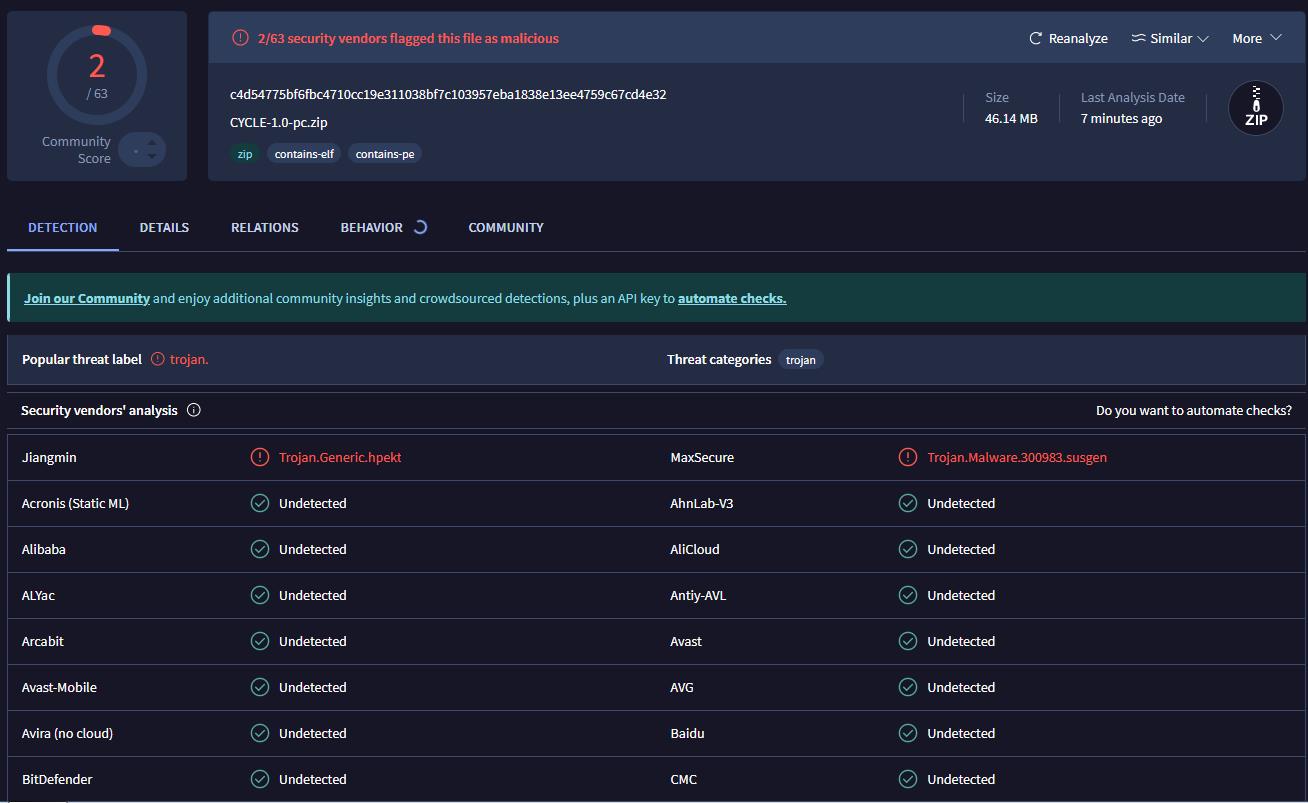Click the Similar files icon
Viewport: 1308px width, 803px height.
coord(1138,38)
